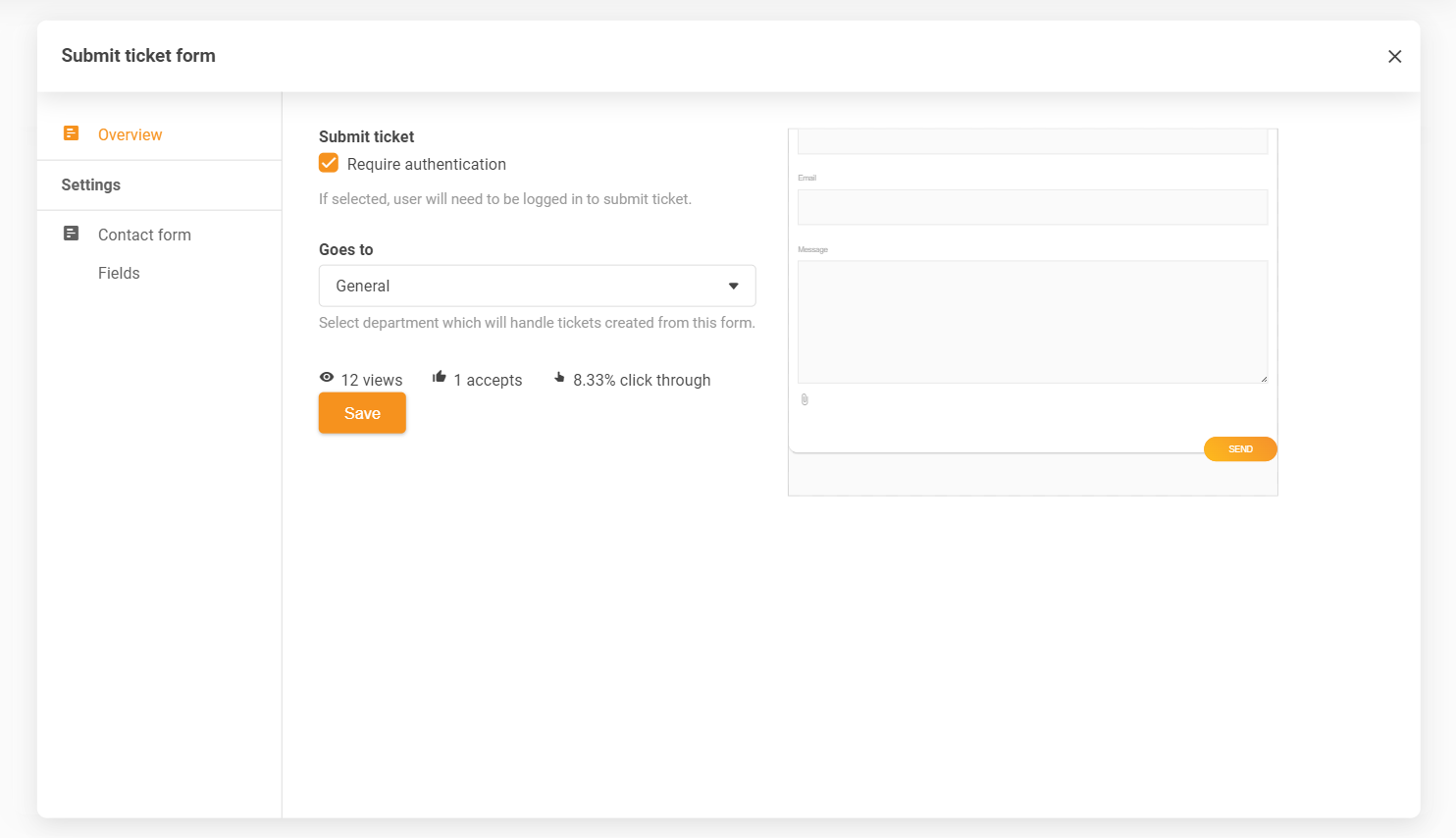Open the Contact form settings page
Image resolution: width=1456 pixels, height=838 pixels.
tap(144, 236)
